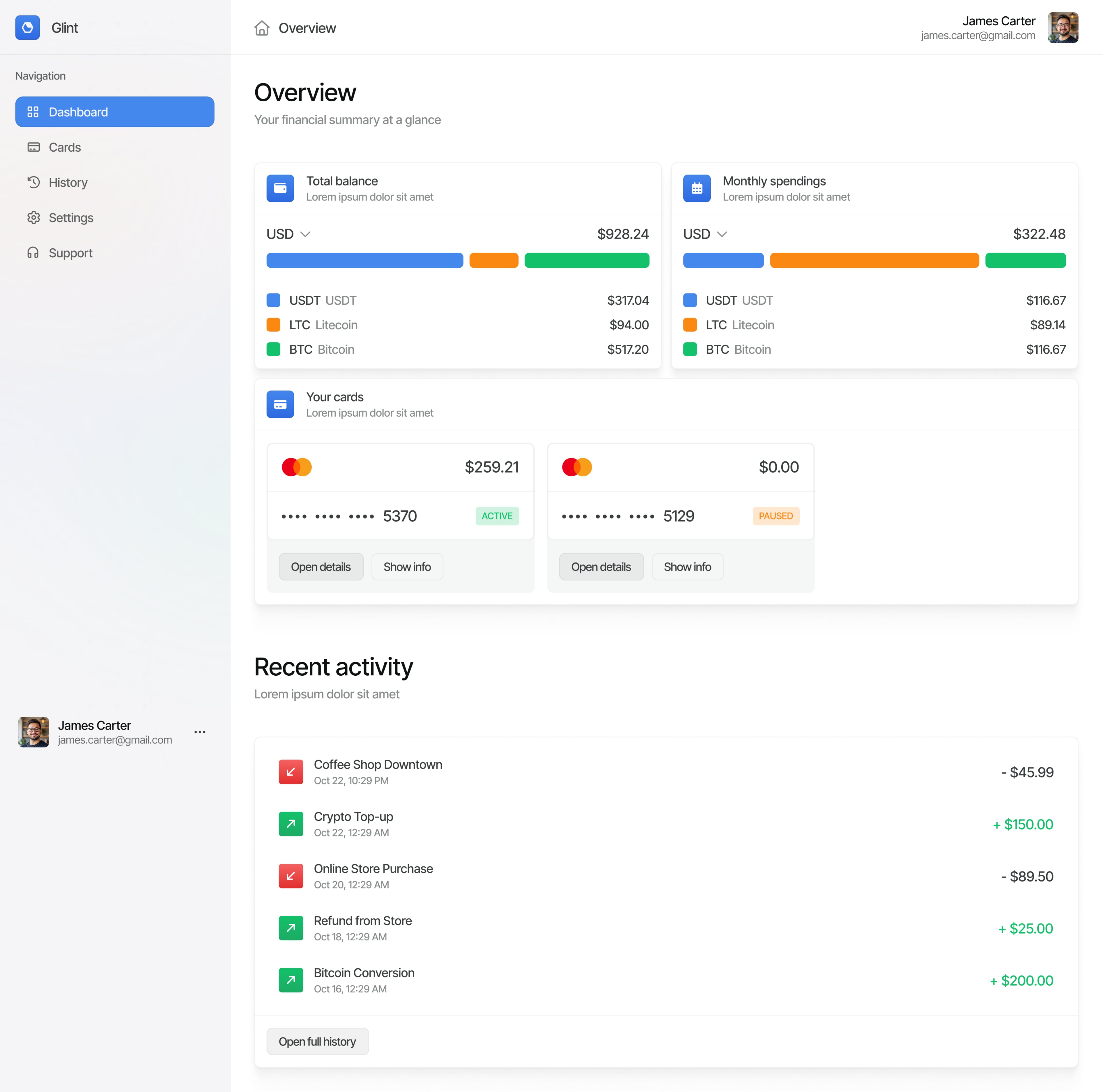Click green arrow icon for Crypto Top-up
Image resolution: width=1103 pixels, height=1092 pixels.
291,824
